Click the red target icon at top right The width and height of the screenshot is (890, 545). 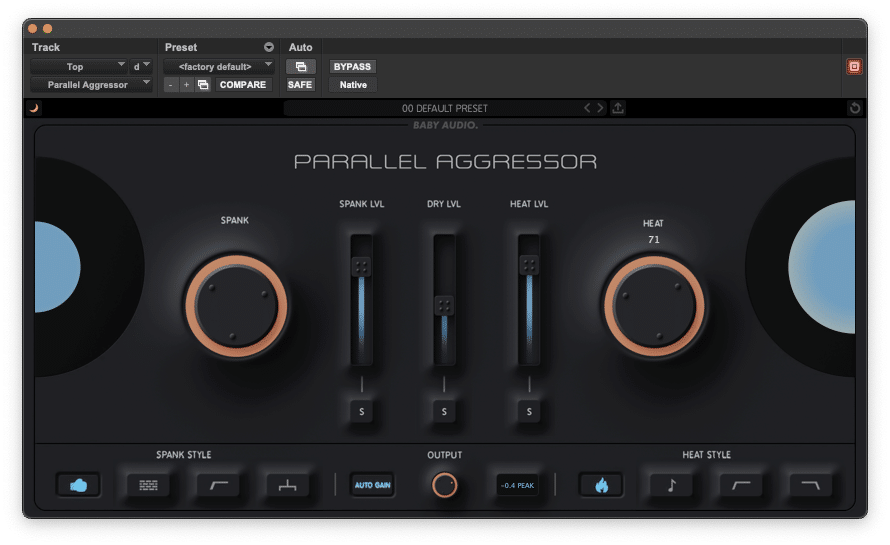[854, 67]
